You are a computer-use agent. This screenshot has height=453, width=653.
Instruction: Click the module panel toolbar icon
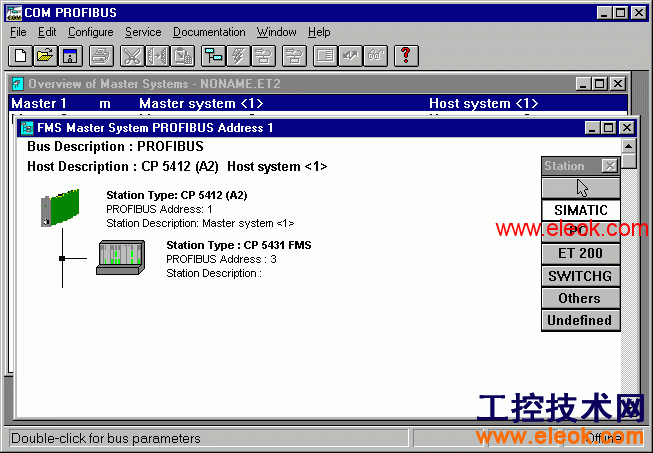325,56
